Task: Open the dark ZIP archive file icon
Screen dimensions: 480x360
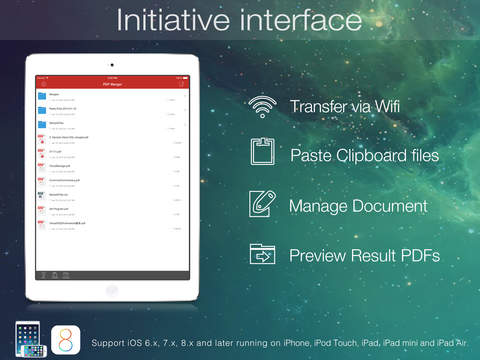Action: point(41,196)
